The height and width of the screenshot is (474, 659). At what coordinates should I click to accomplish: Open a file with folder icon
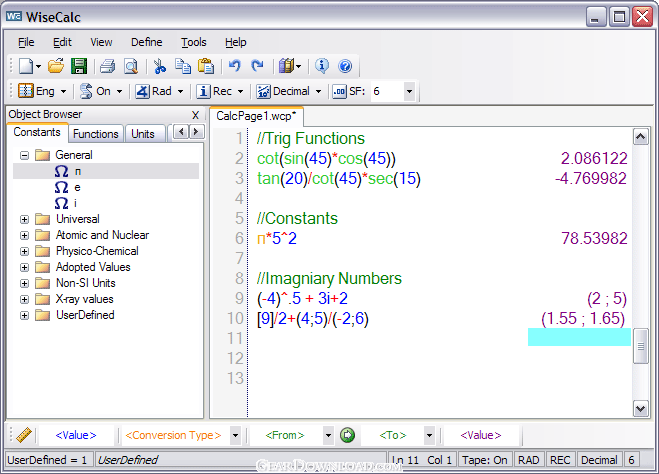[x=55, y=66]
